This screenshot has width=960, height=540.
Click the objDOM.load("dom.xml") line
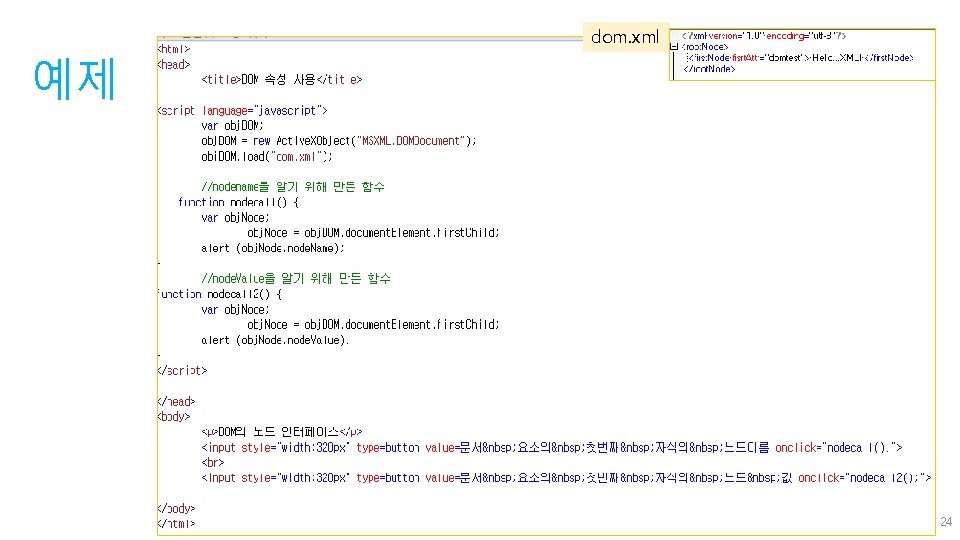click(266, 156)
